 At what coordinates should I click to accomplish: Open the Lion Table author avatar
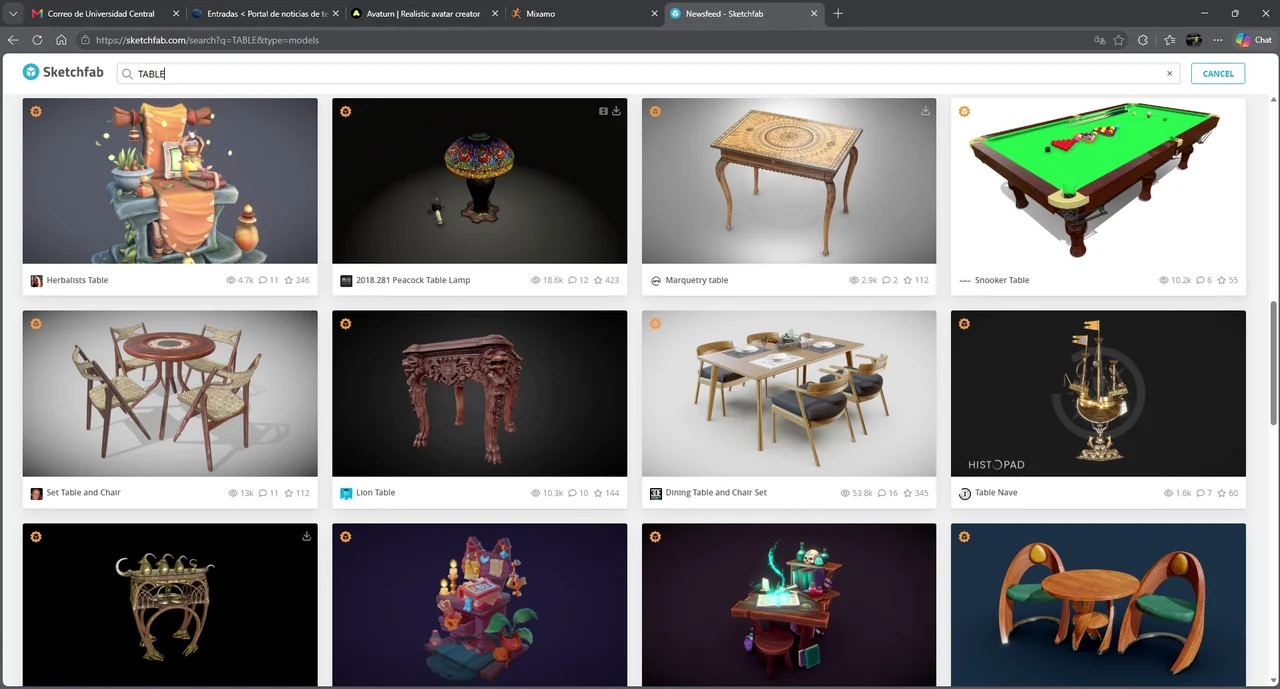pos(346,493)
